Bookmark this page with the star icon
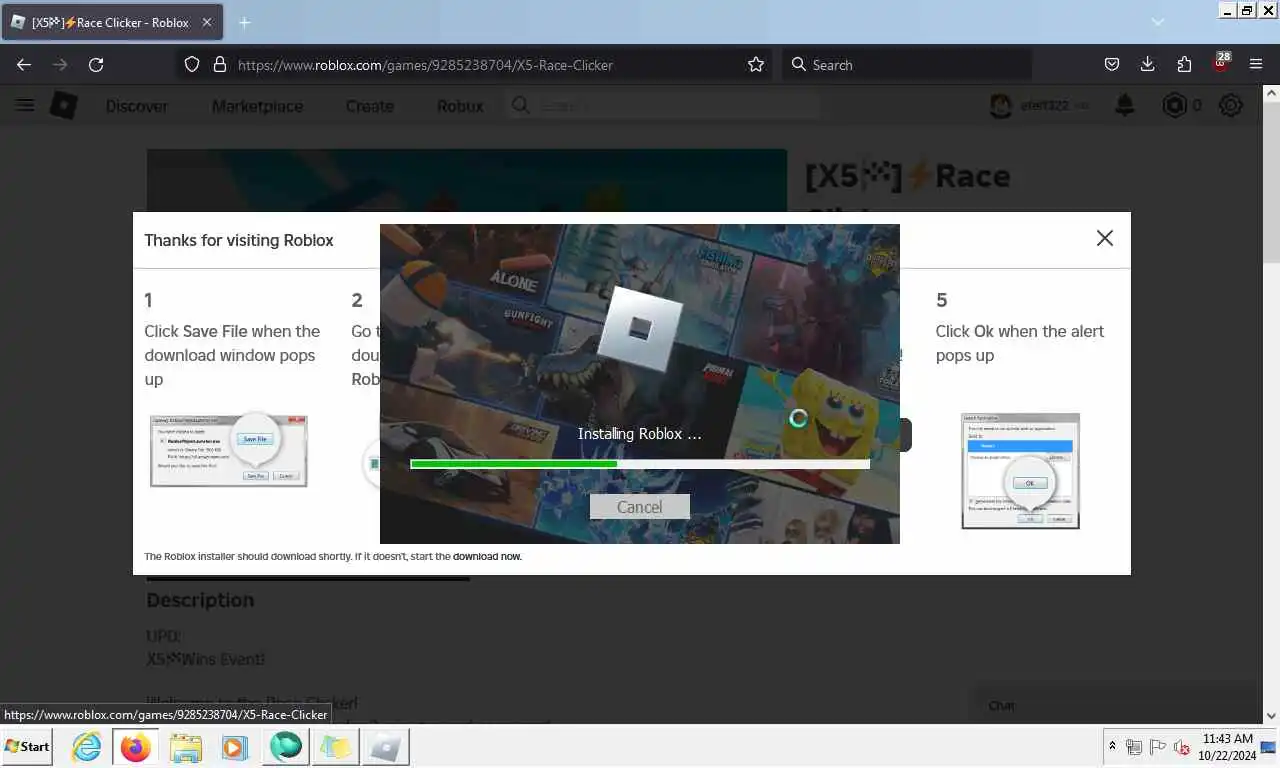This screenshot has width=1280, height=768. pyautogui.click(x=756, y=64)
